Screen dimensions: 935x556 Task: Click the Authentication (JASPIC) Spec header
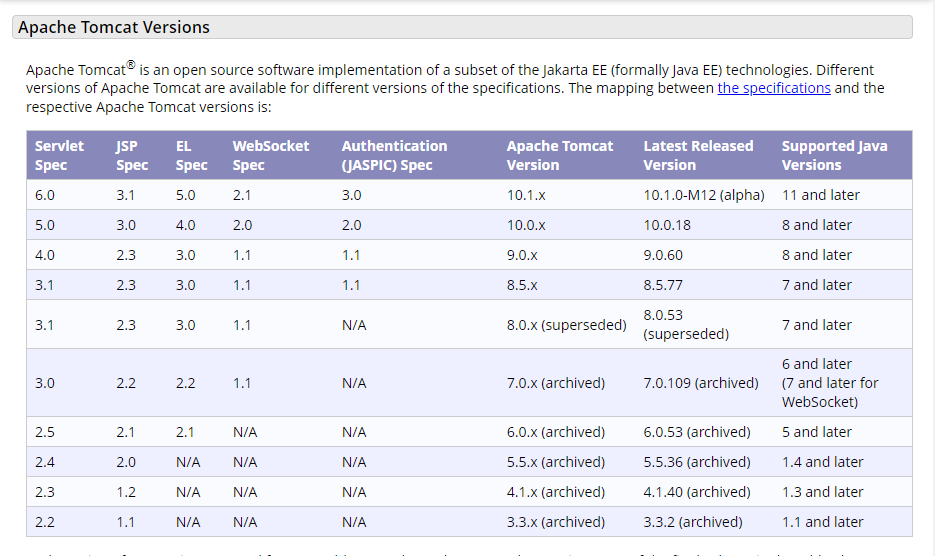(394, 155)
